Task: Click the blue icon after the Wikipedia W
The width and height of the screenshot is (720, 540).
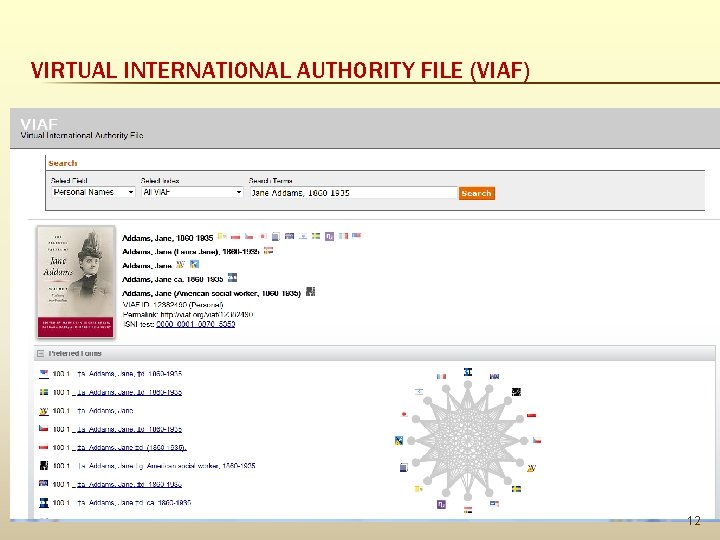Action: [x=194, y=264]
